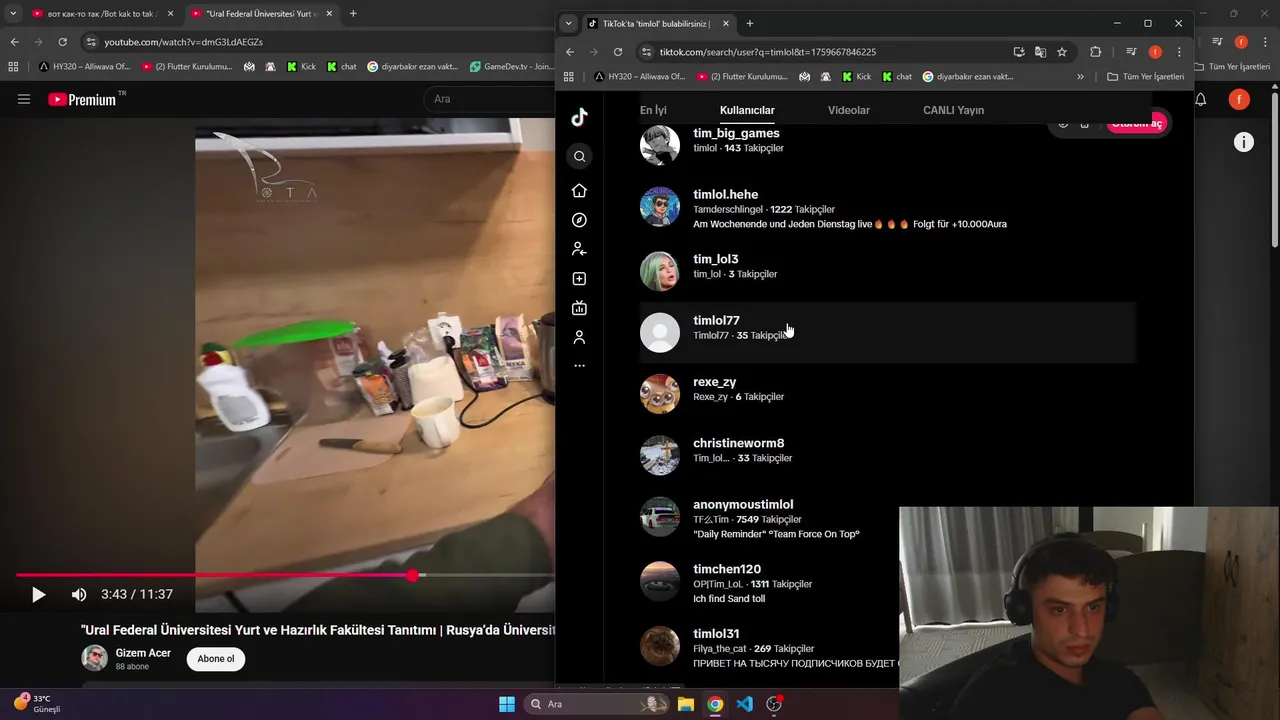This screenshot has width=1280, height=720.
Task: Click the TikTok address bar URL
Action: (768, 52)
